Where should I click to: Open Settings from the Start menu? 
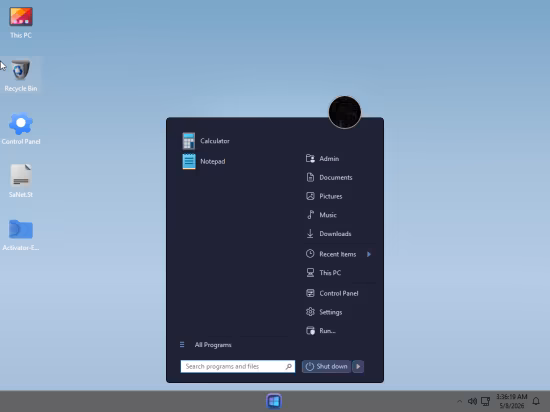tap(324, 312)
